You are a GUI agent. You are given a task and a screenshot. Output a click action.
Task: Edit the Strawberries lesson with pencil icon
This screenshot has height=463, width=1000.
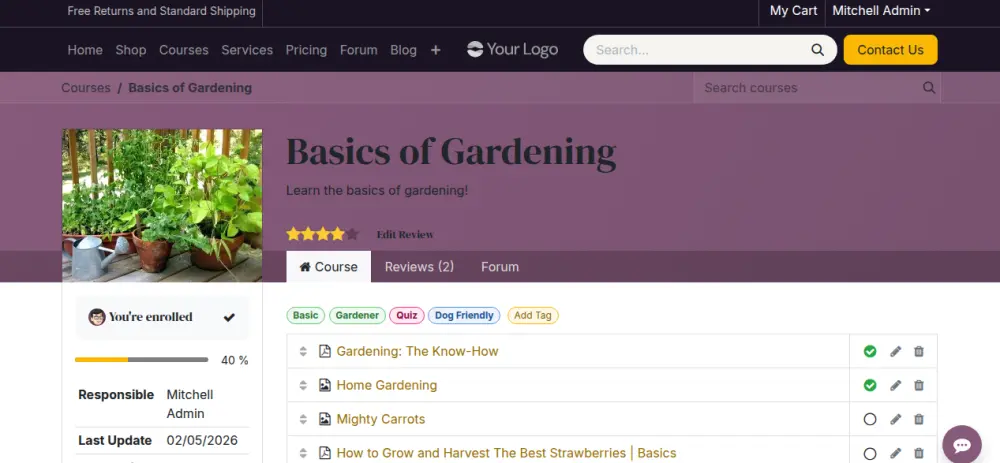point(895,453)
